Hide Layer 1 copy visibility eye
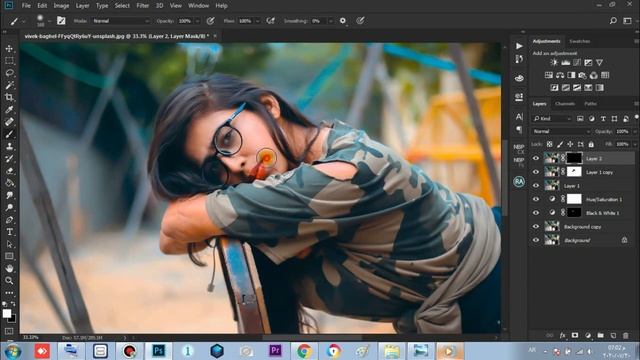The height and width of the screenshot is (360, 640). tap(536, 172)
